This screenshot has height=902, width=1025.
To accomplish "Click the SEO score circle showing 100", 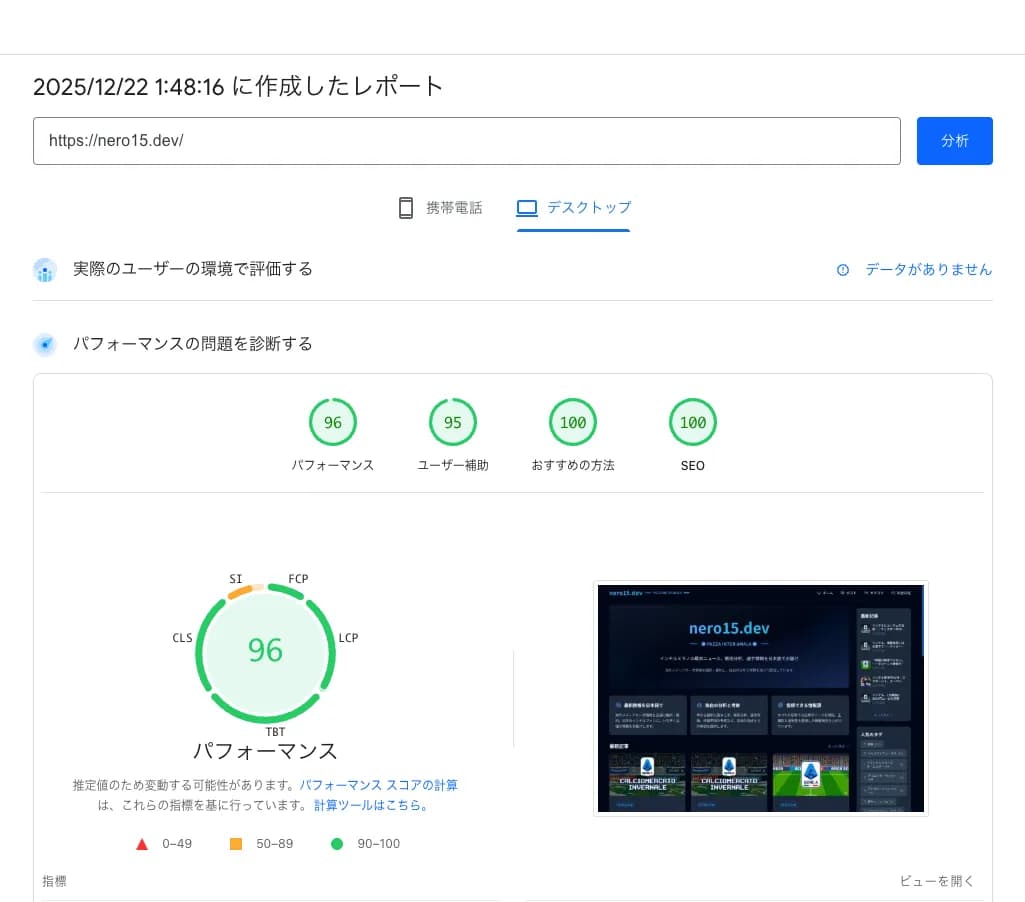I will point(693,422).
